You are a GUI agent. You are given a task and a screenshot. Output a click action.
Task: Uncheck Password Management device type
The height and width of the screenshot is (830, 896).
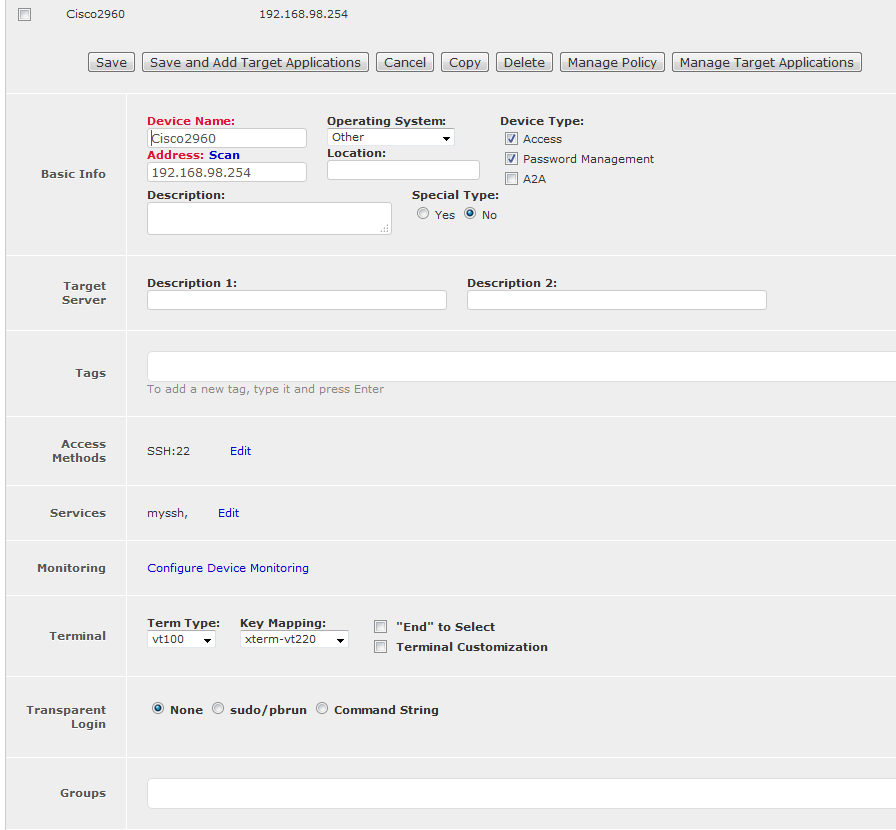tap(511, 159)
